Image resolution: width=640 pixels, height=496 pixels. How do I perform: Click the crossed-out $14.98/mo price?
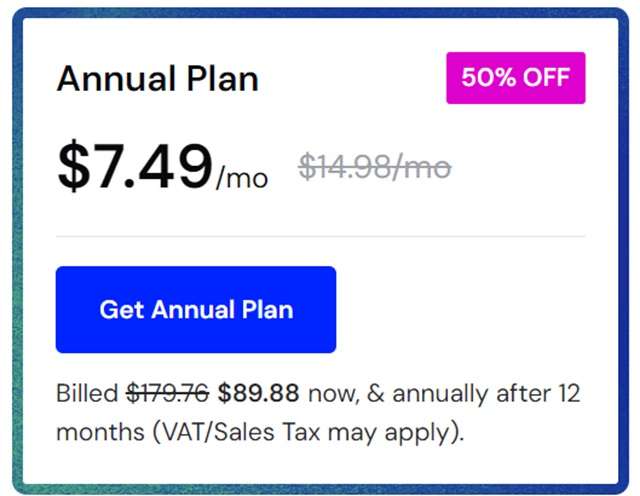tap(374, 167)
